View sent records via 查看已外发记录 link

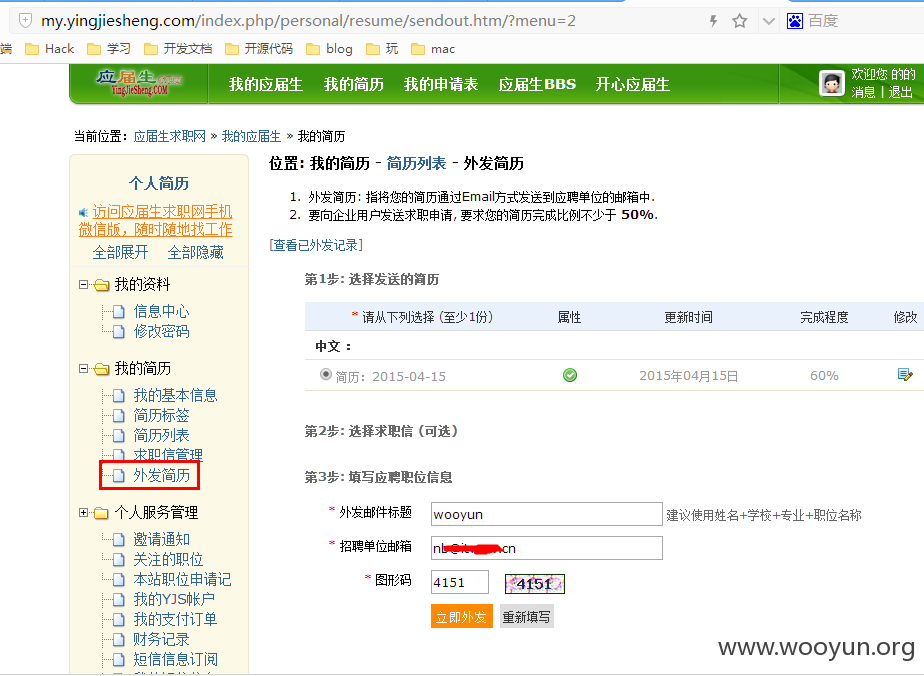tap(316, 245)
